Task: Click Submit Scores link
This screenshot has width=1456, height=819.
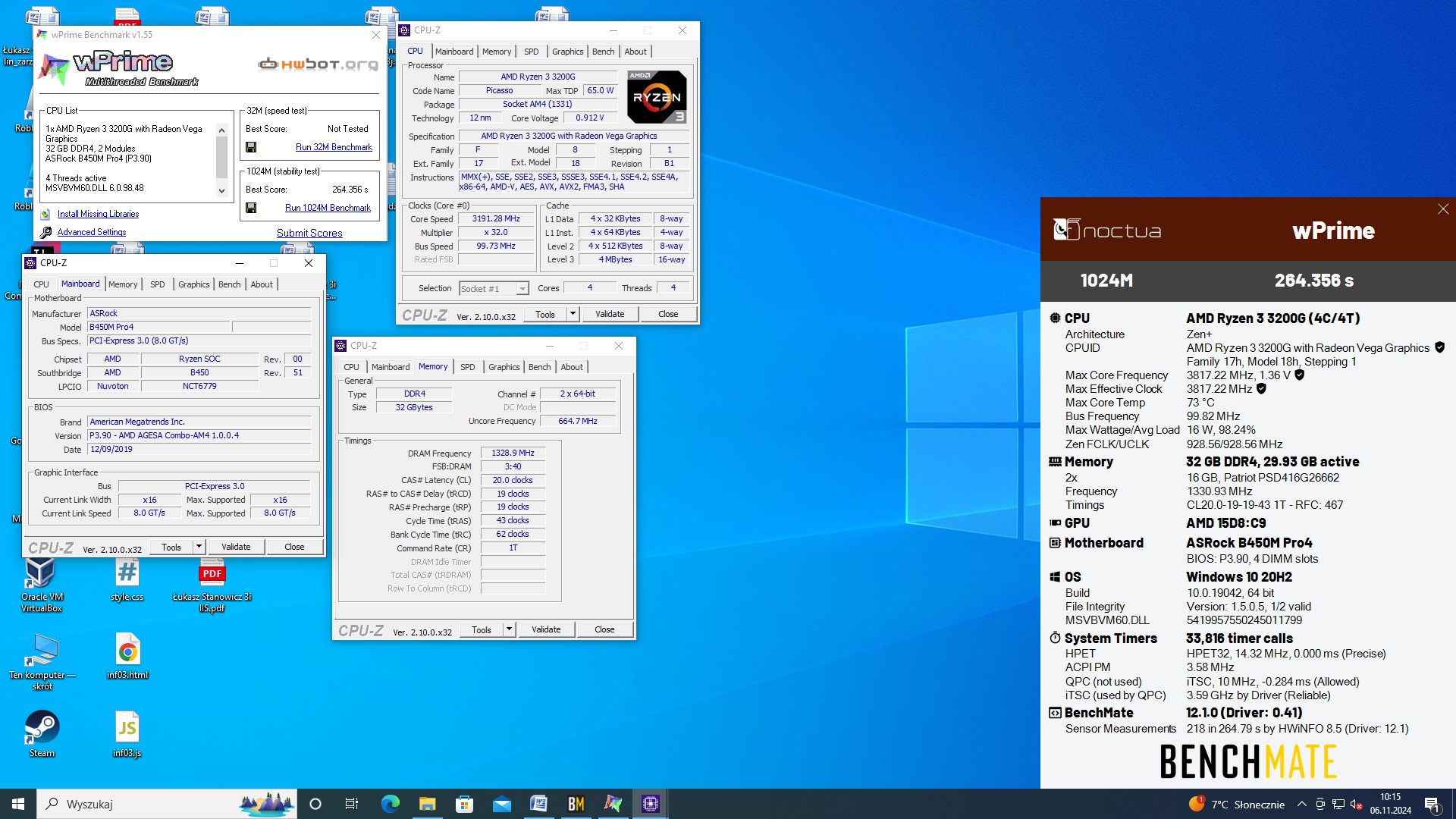Action: [309, 233]
